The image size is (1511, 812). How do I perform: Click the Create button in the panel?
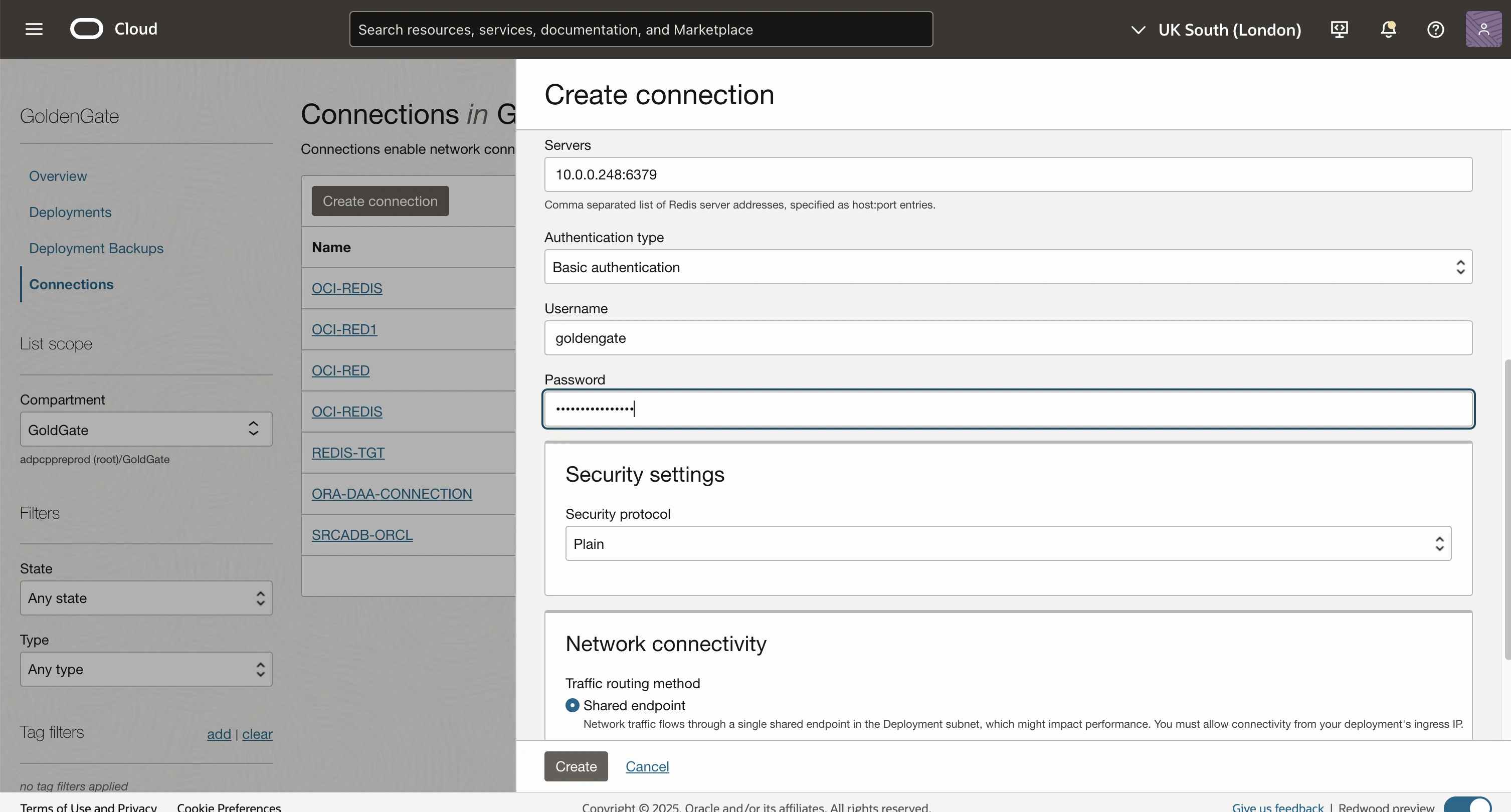(576, 766)
